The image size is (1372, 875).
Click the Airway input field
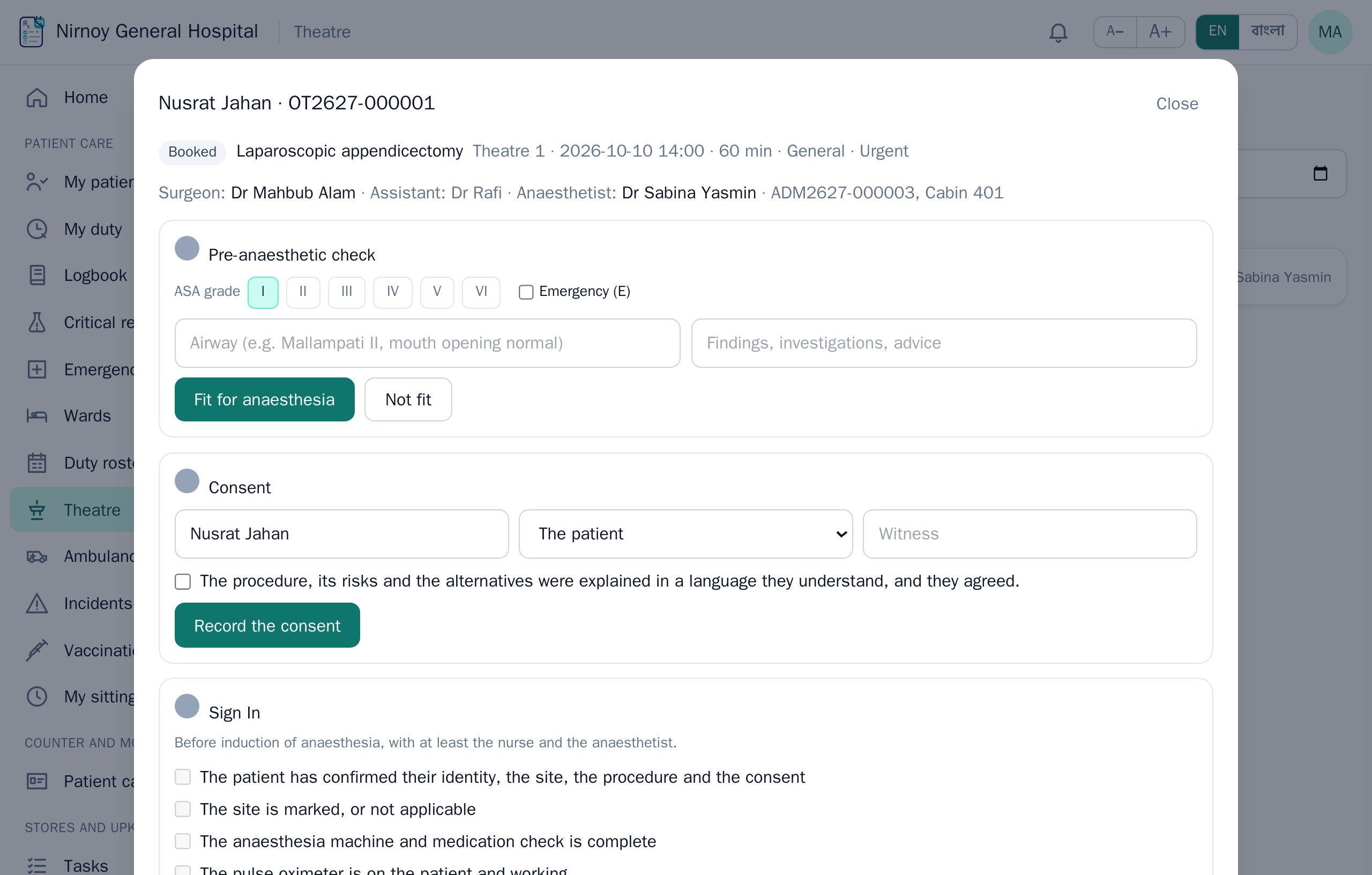point(427,343)
